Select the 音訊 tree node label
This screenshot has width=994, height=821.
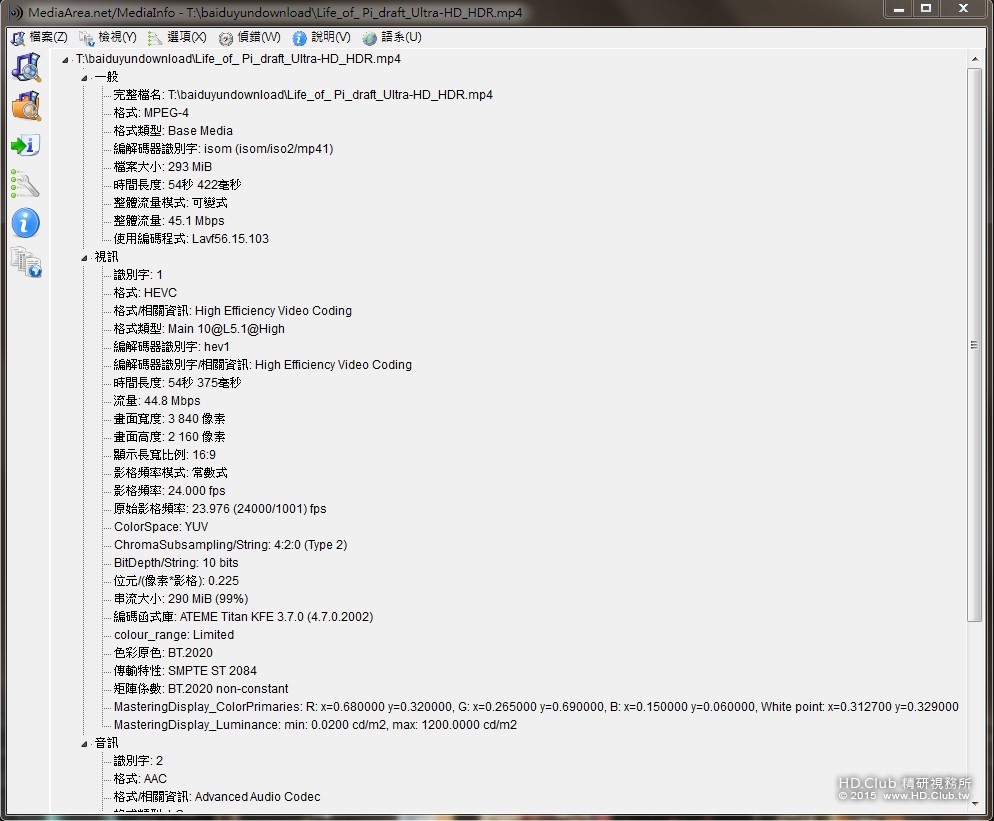pyautogui.click(x=106, y=743)
